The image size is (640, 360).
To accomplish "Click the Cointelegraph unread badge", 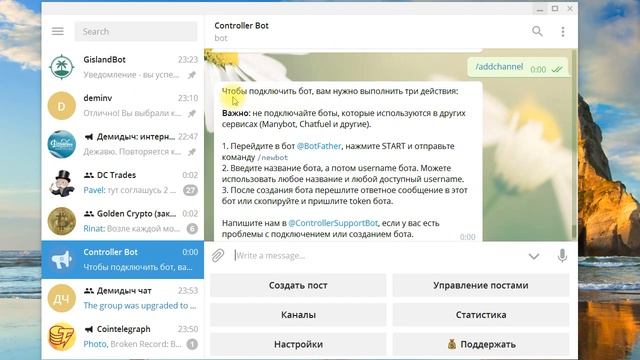I will [x=192, y=344].
